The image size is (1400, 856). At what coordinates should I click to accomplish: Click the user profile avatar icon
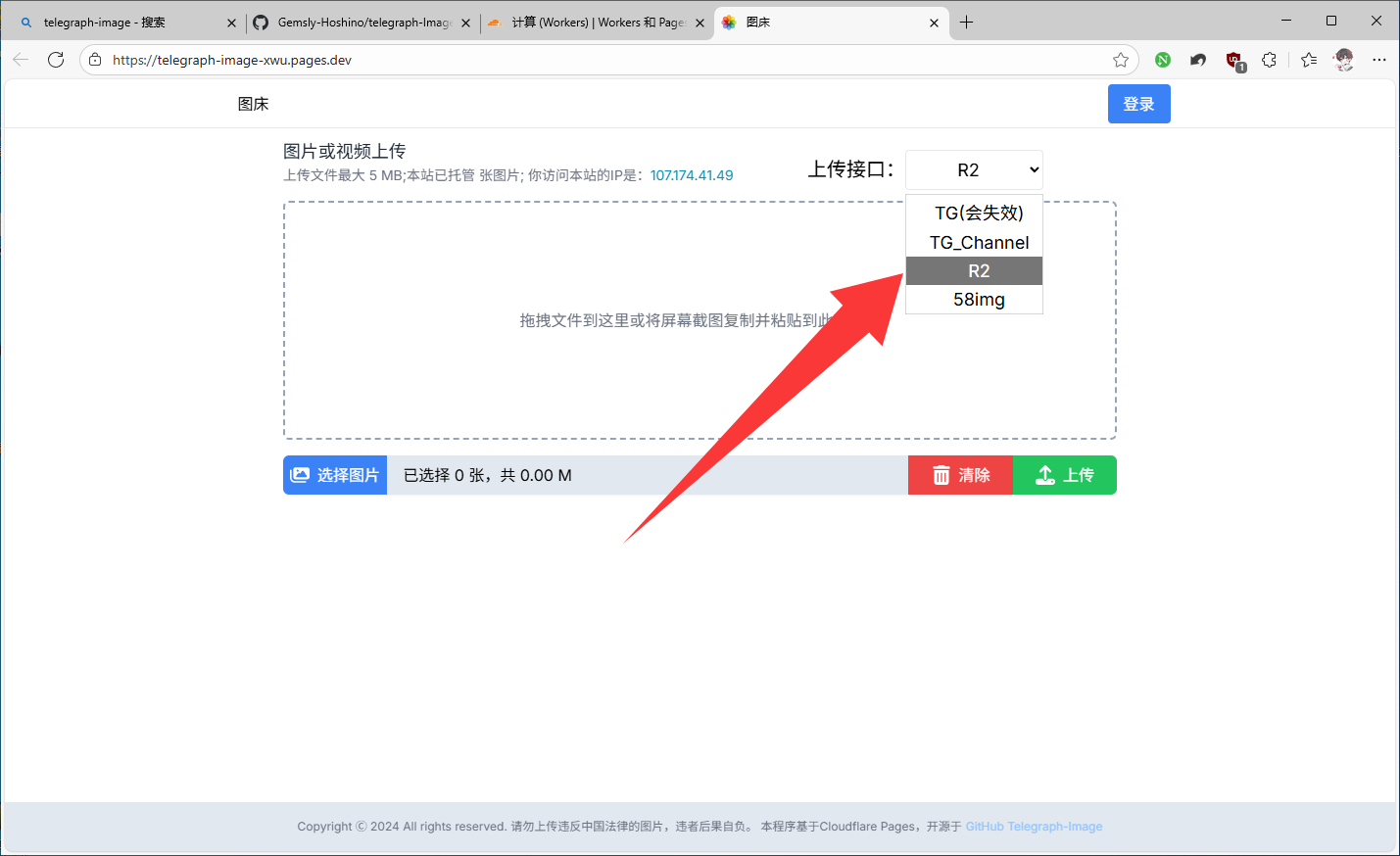tap(1344, 60)
